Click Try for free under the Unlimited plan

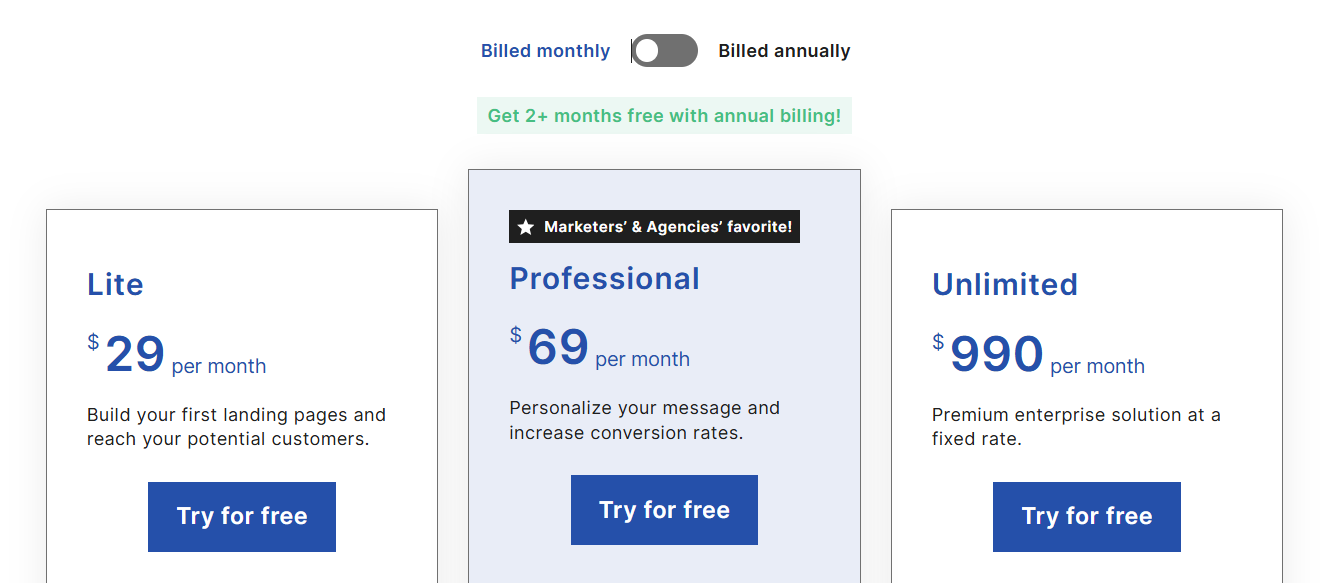click(1086, 516)
